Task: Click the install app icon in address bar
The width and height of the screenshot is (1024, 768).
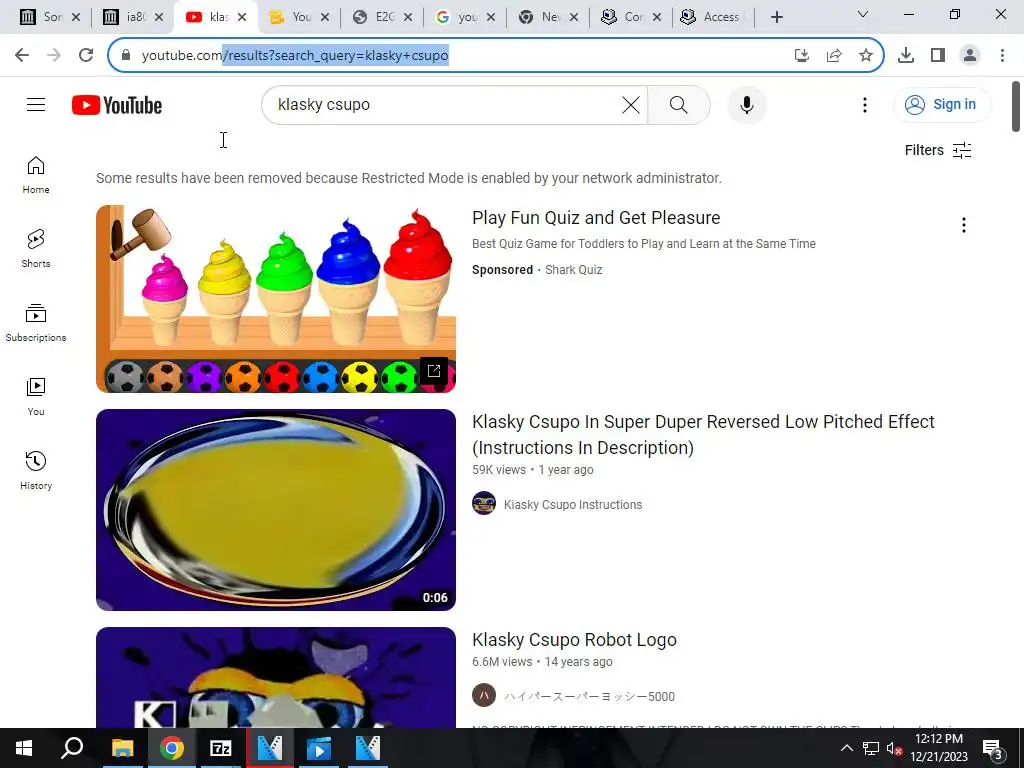Action: (x=801, y=55)
